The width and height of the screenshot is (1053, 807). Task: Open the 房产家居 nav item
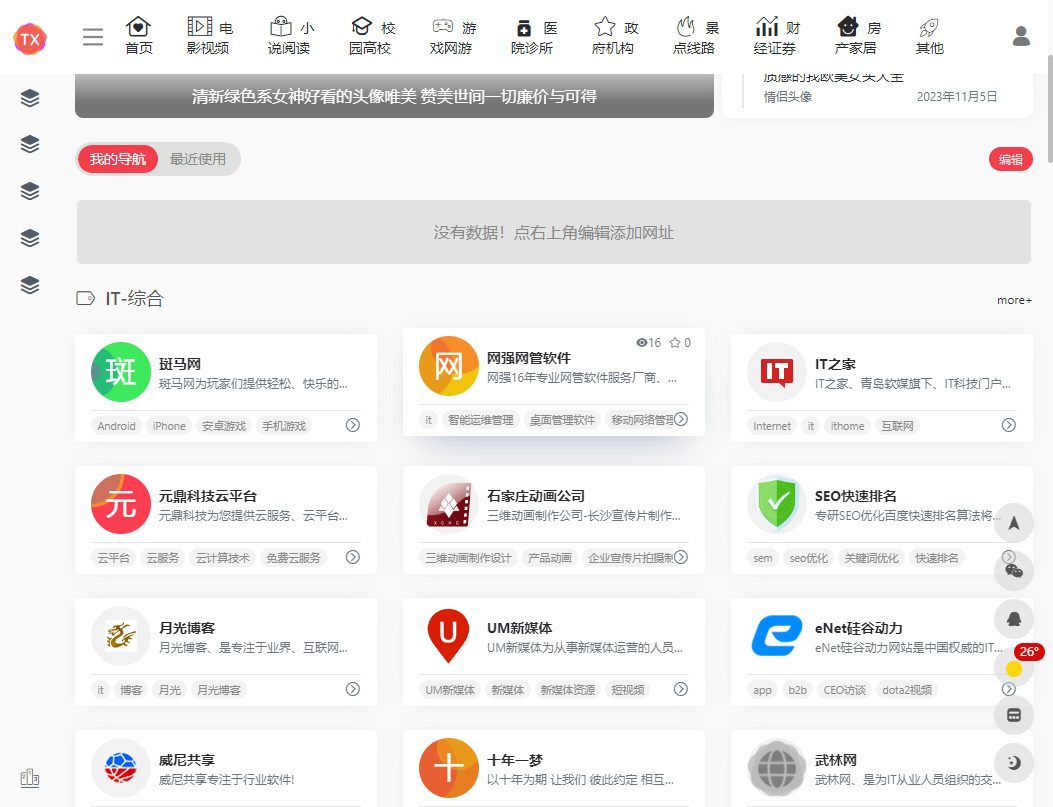point(857,36)
